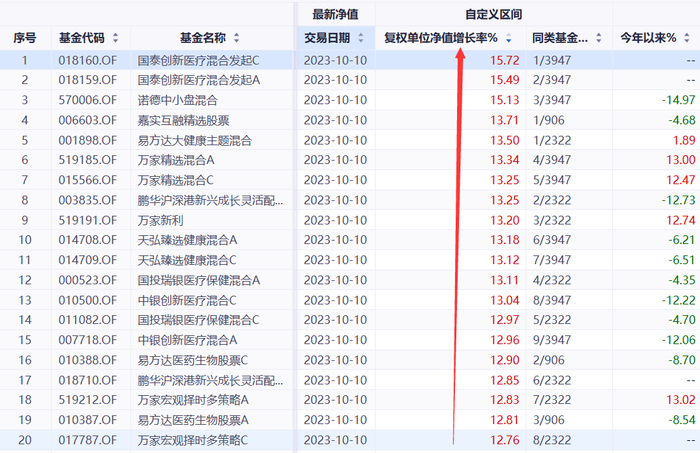Open 易方达医药生物股票A fund
The height and width of the screenshot is (453, 700).
tap(193, 420)
